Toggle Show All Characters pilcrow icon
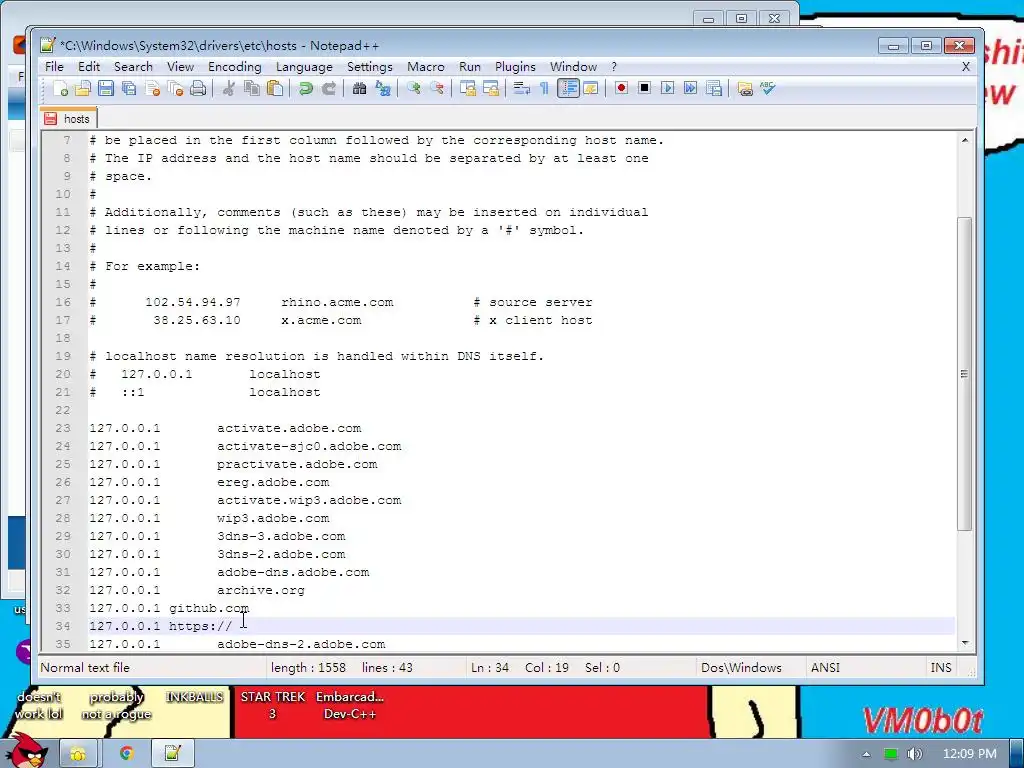Viewport: 1024px width, 768px height. pyautogui.click(x=544, y=89)
